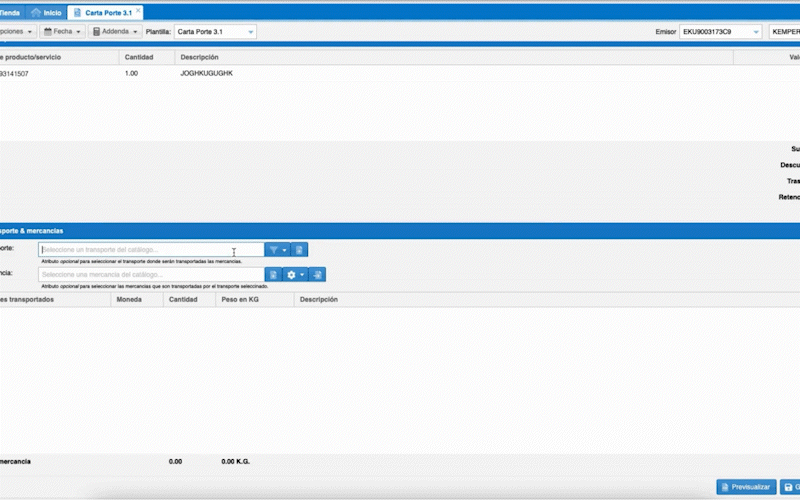Focus the 'Seleccione una mercancía' input field
This screenshot has height=500, width=800.
click(x=150, y=274)
